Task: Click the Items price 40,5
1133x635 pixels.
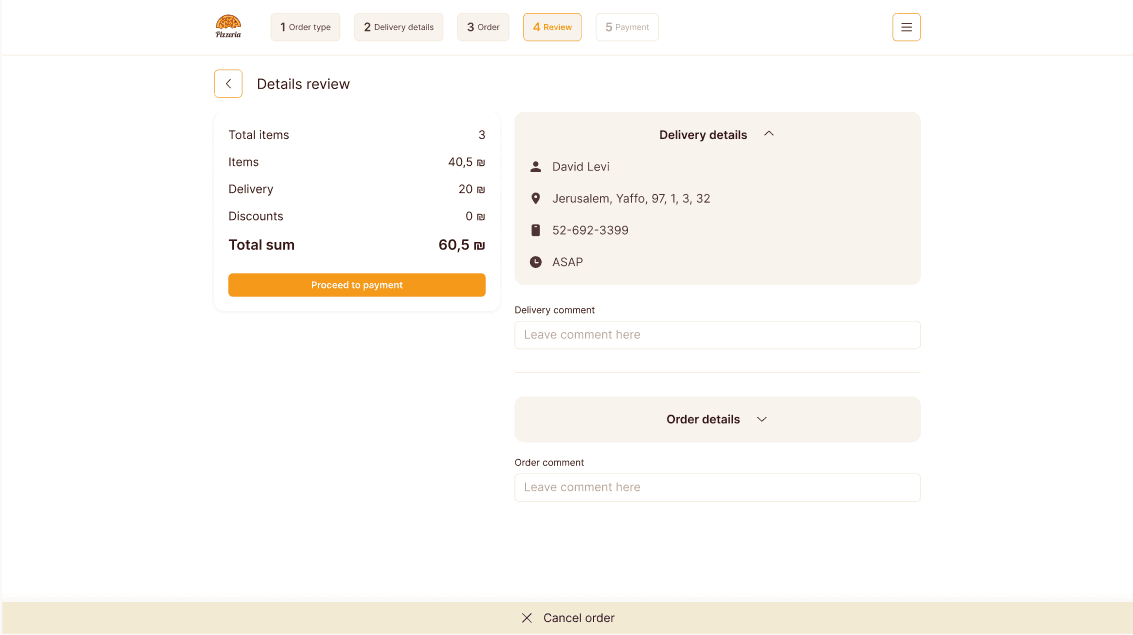Action: tap(467, 163)
